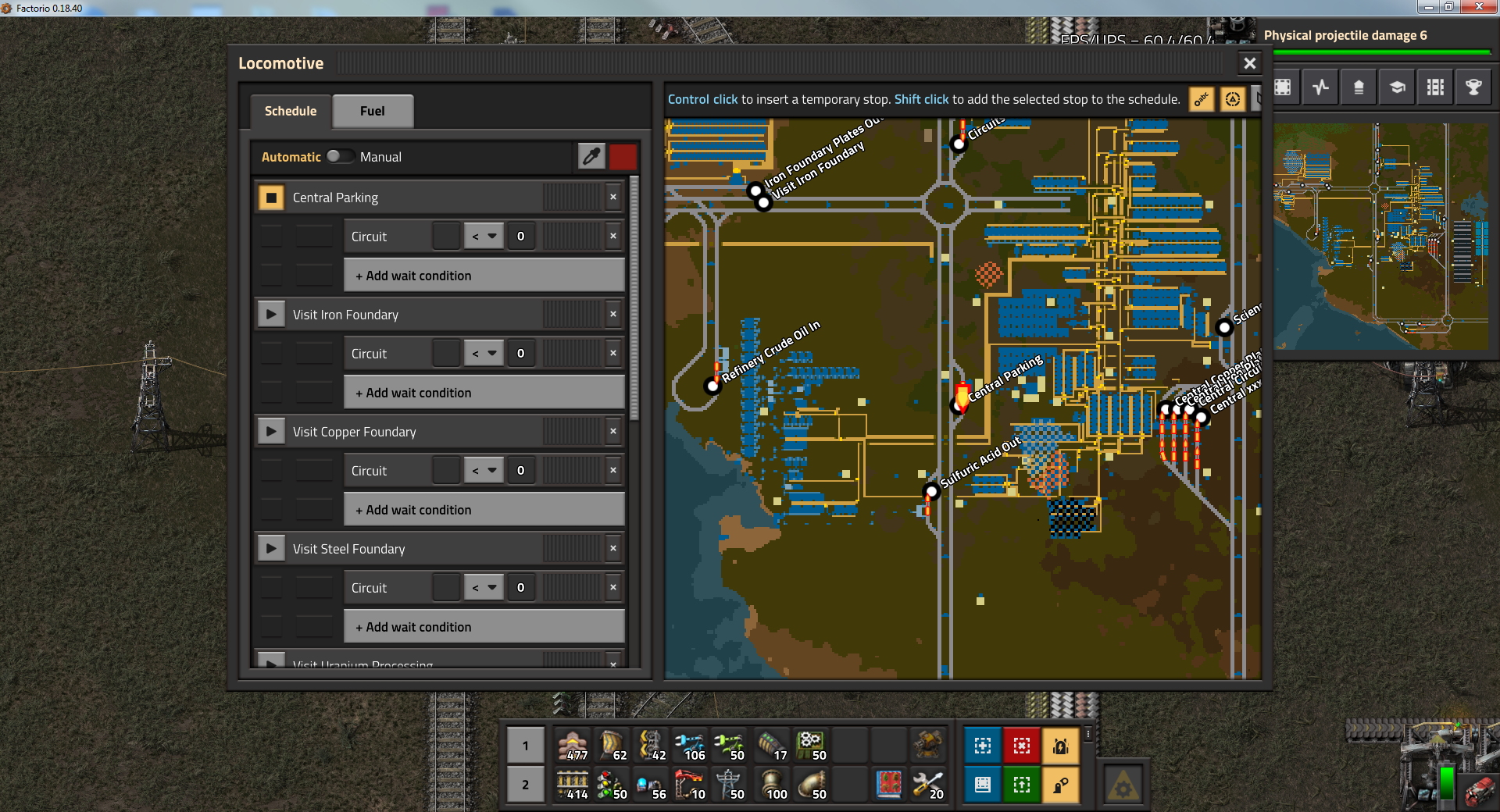The image size is (1500, 812).
Task: Click Sulfuric Acid Out station on map
Action: click(x=930, y=491)
